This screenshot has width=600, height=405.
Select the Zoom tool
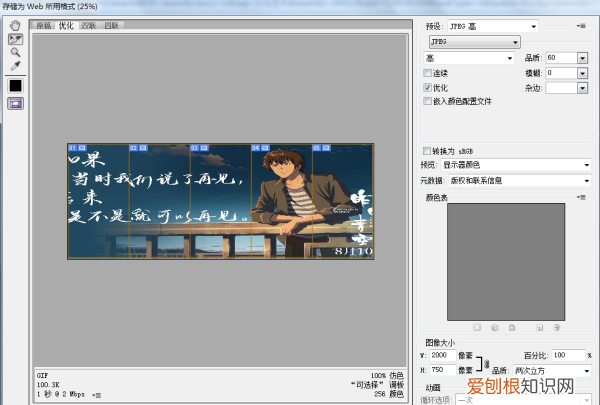point(15,51)
